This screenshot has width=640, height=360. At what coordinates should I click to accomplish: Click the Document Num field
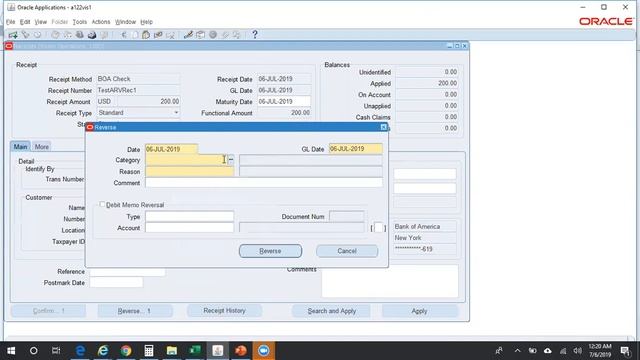click(x=347, y=216)
